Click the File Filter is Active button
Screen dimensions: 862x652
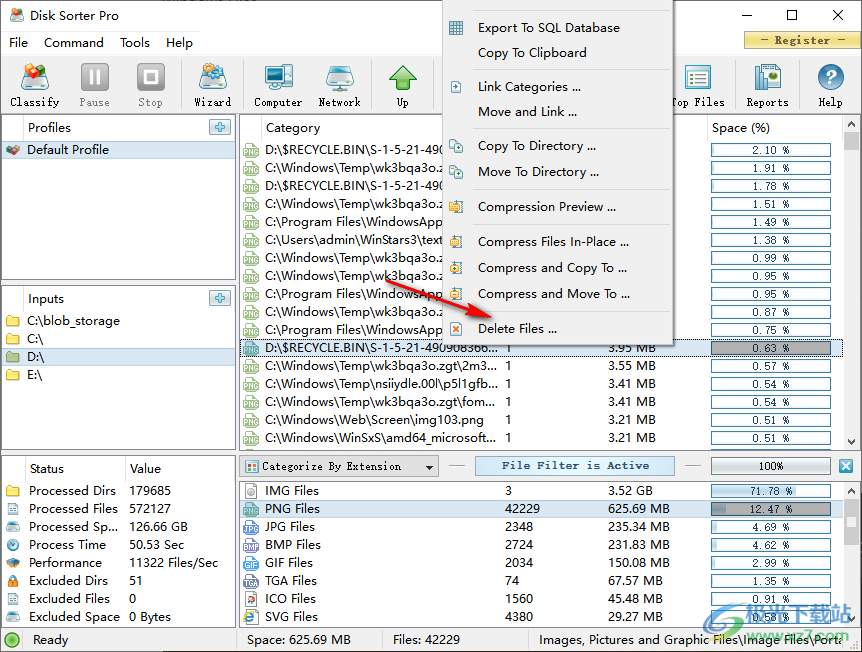click(x=575, y=466)
